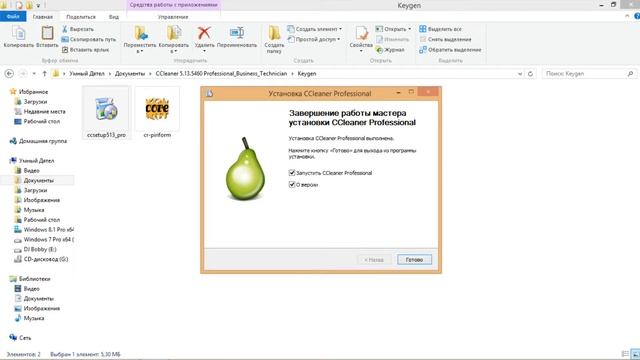Switch to the Главная ribbon tab
Image resolution: width=640 pixels, height=360 pixels.
point(43,17)
